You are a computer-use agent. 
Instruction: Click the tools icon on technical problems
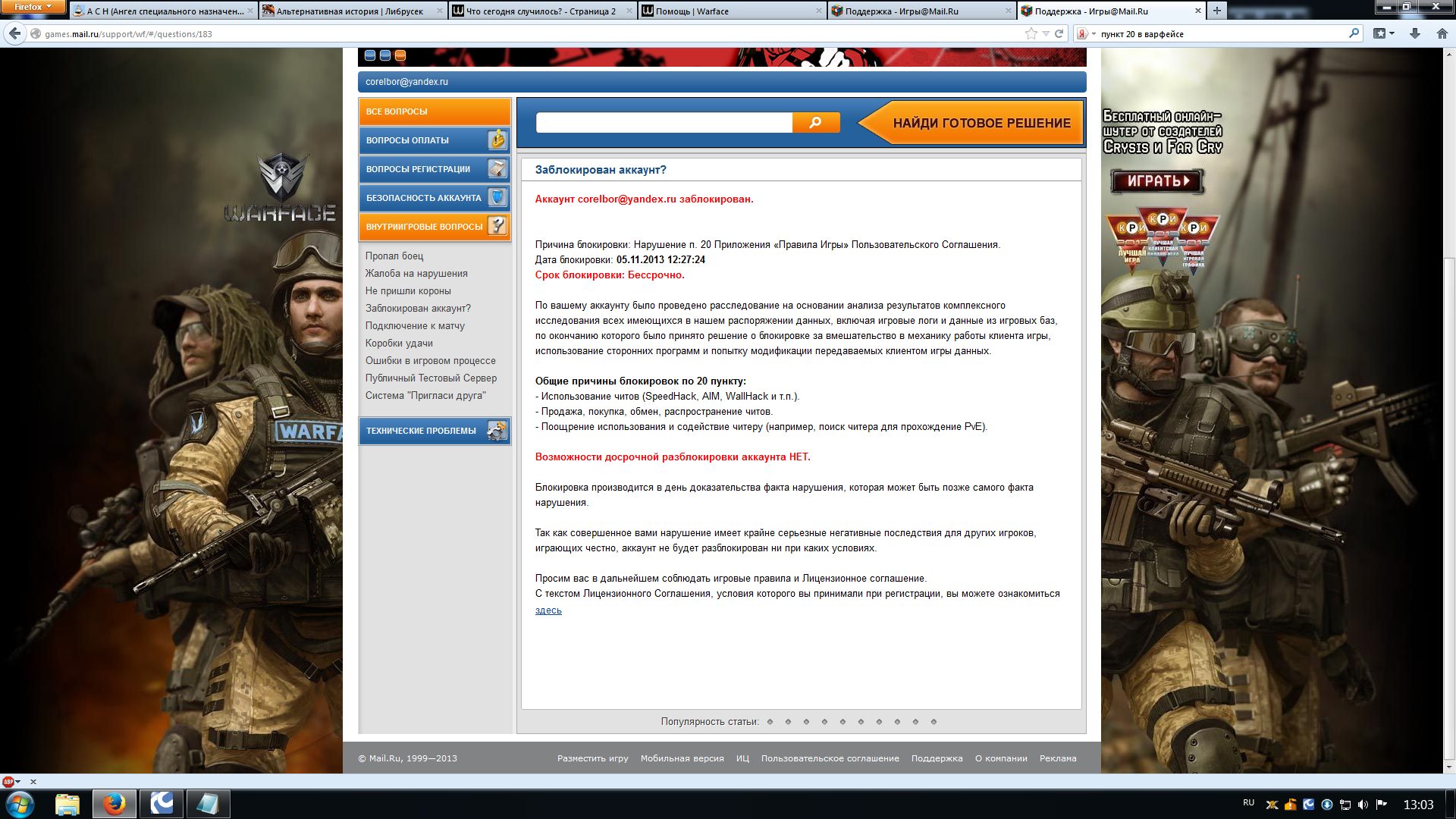[x=497, y=430]
